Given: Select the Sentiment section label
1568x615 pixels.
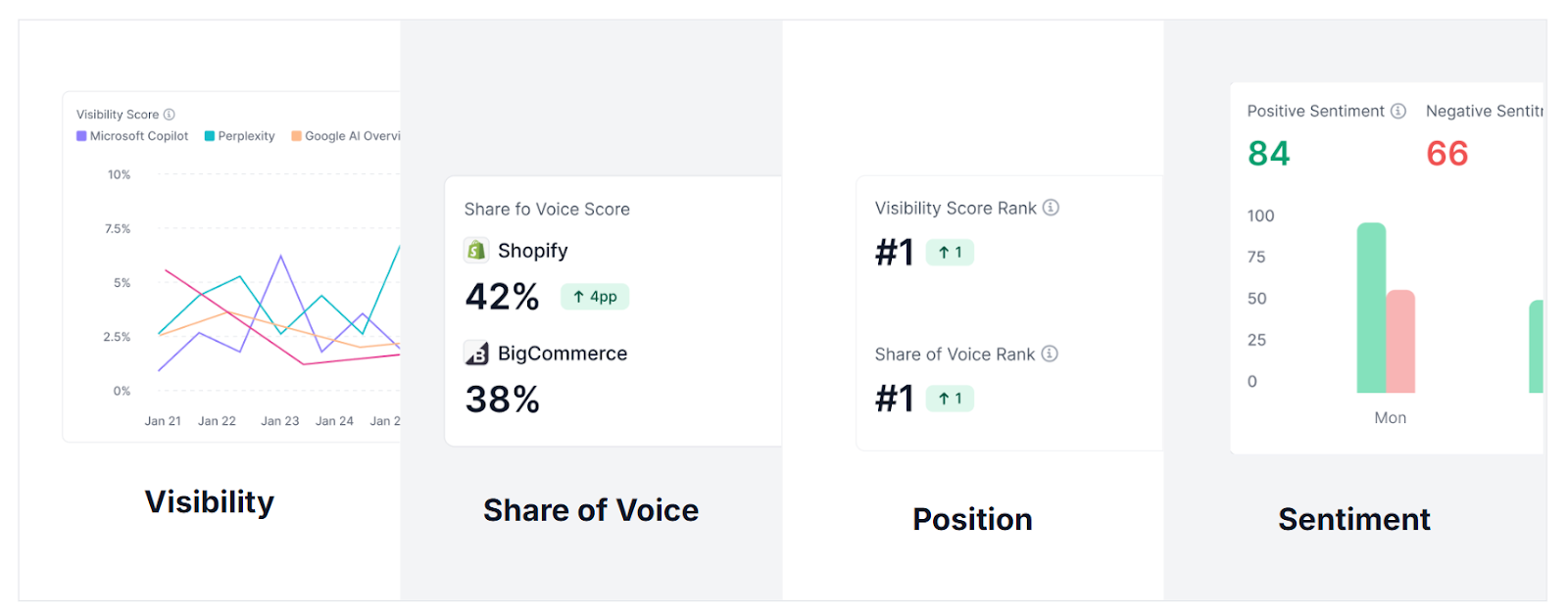Looking at the screenshot, I should click(x=1353, y=518).
